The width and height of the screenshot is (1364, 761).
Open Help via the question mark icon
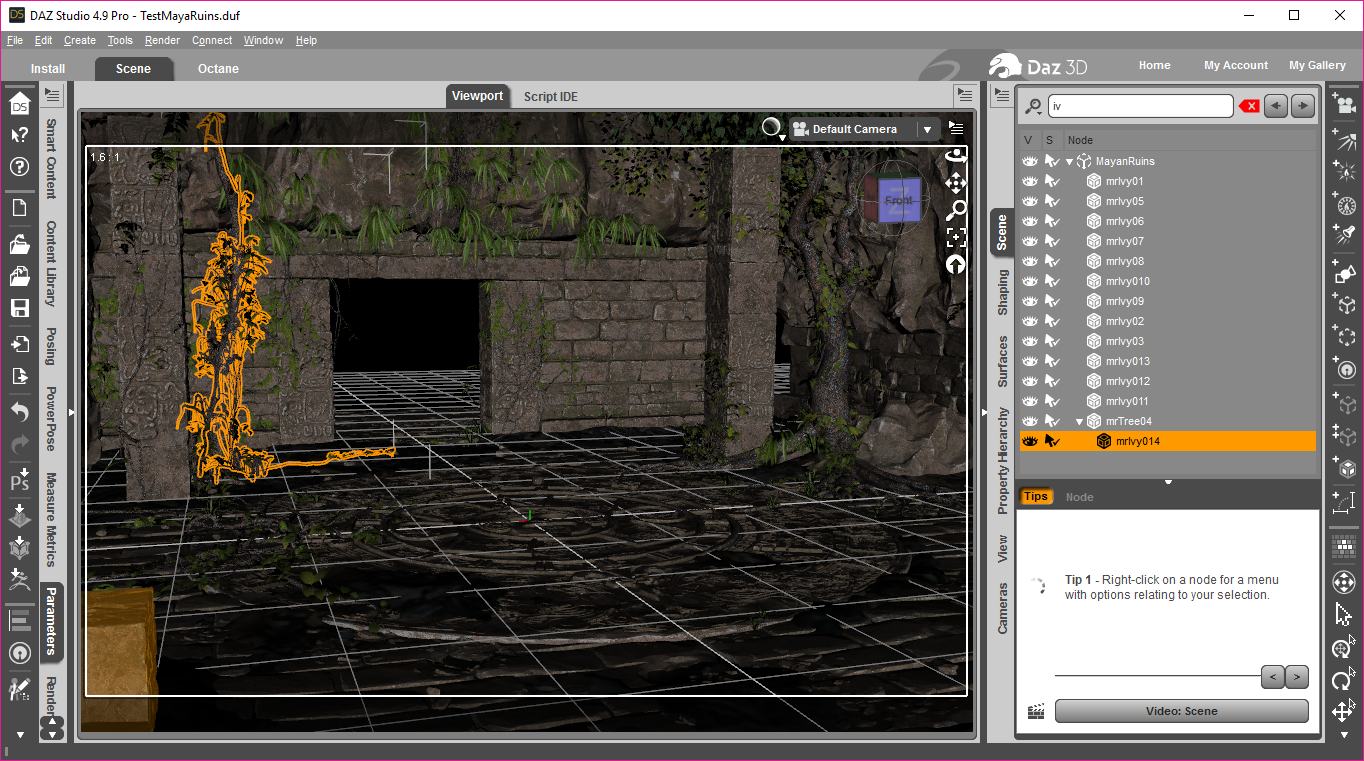(x=19, y=167)
